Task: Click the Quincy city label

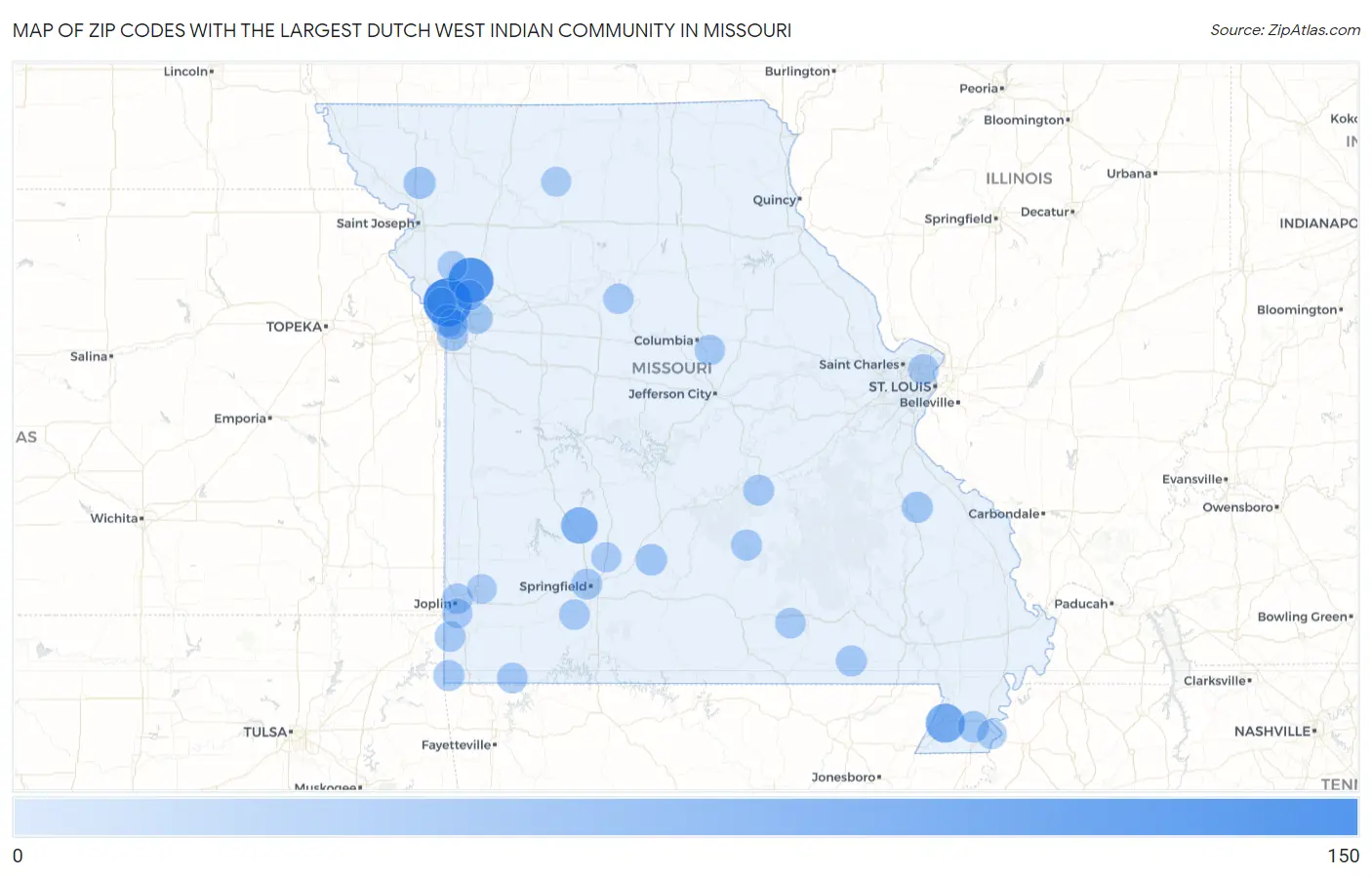Action: pos(775,200)
